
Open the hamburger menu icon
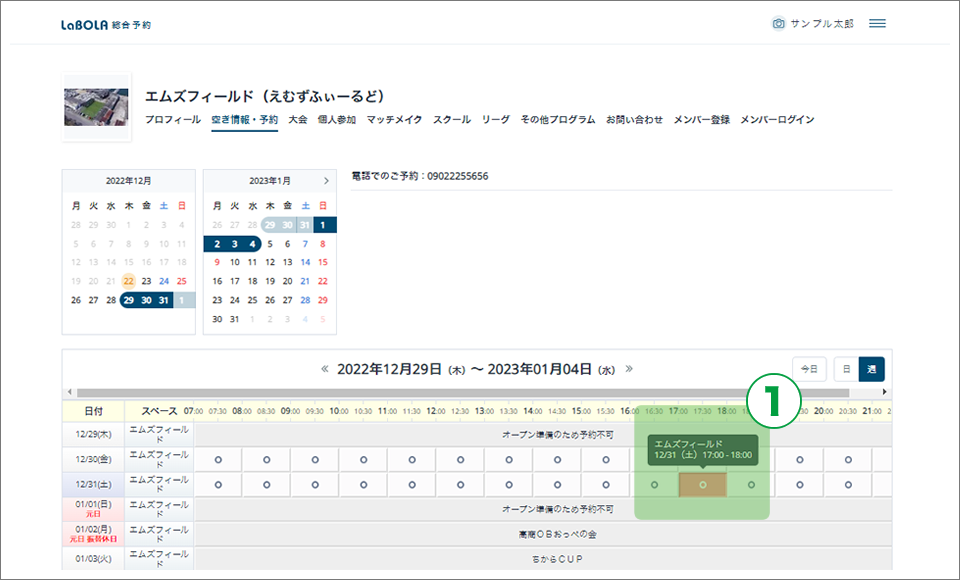(877, 24)
